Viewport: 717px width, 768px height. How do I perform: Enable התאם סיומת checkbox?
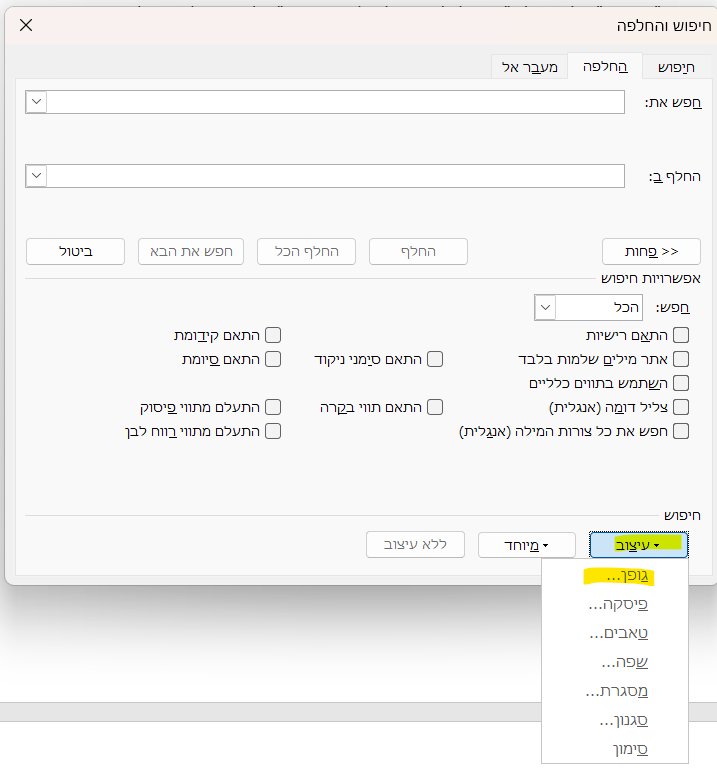pos(273,360)
